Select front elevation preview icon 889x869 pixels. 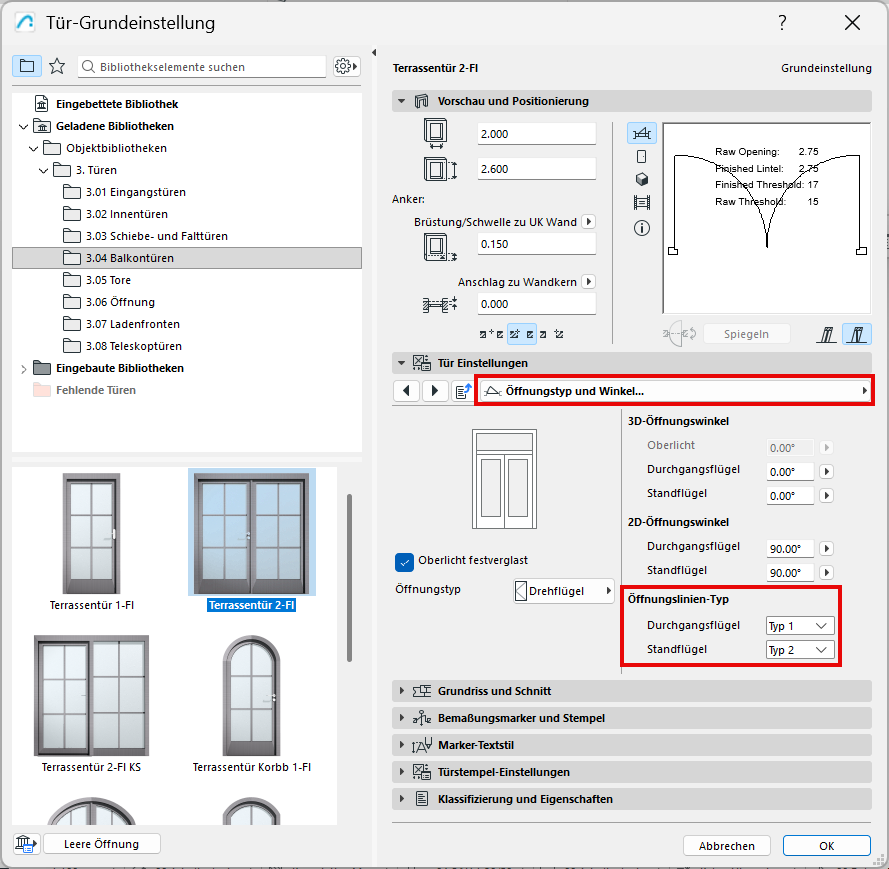point(642,156)
